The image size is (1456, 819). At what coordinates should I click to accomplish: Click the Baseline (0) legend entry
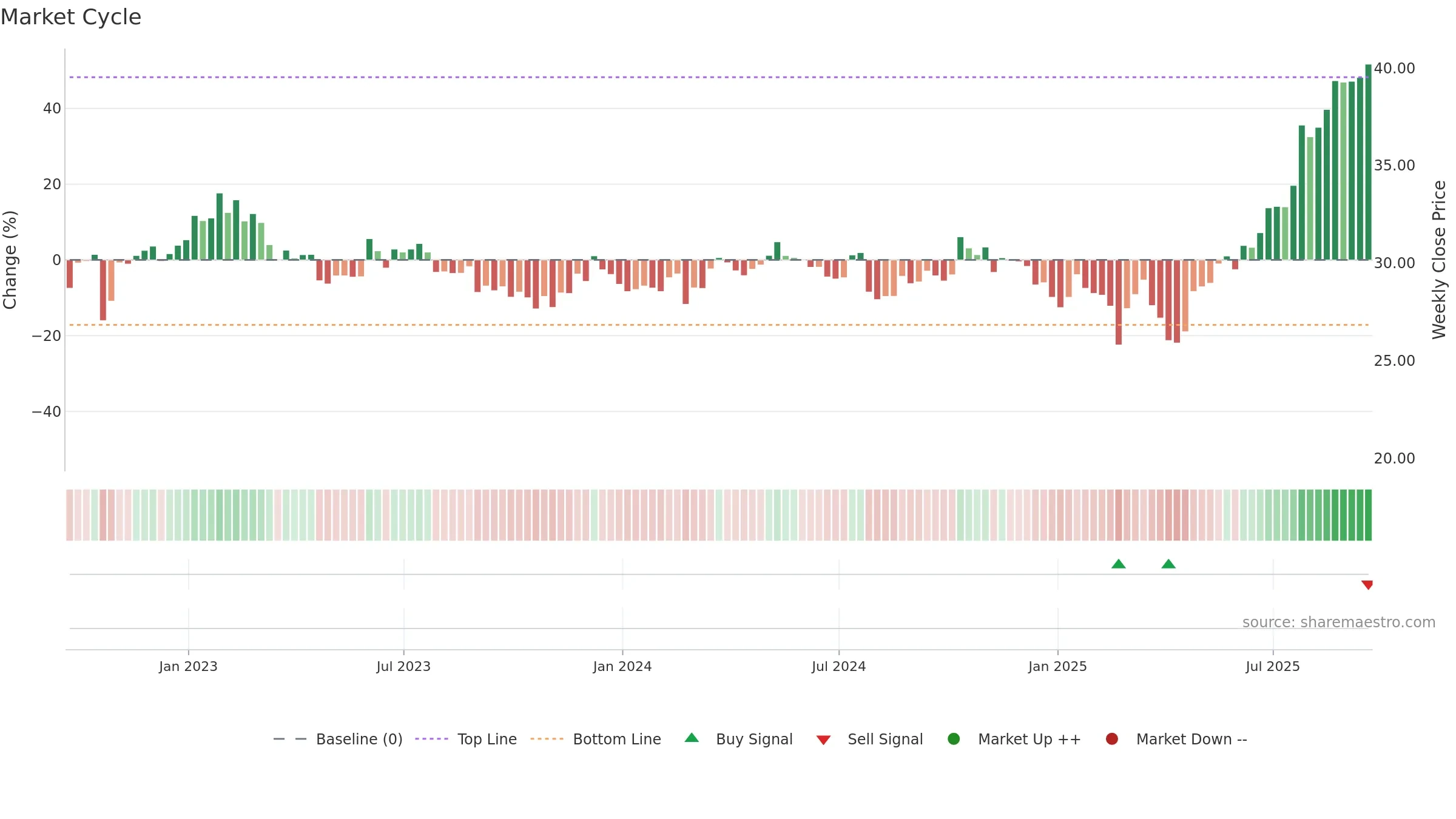click(x=338, y=739)
